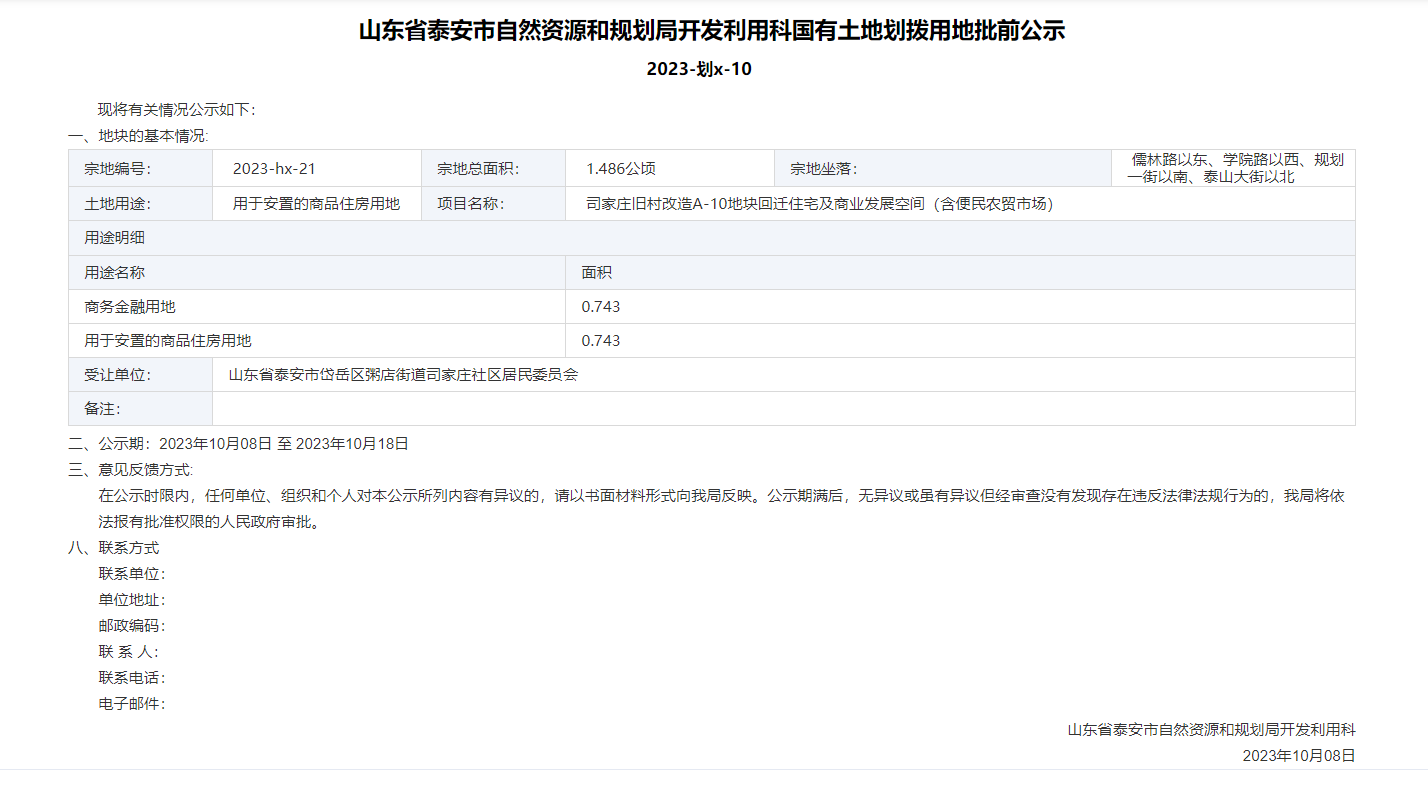This screenshot has width=1428, height=787.
Task: Select the page title heading text
Action: click(712, 31)
